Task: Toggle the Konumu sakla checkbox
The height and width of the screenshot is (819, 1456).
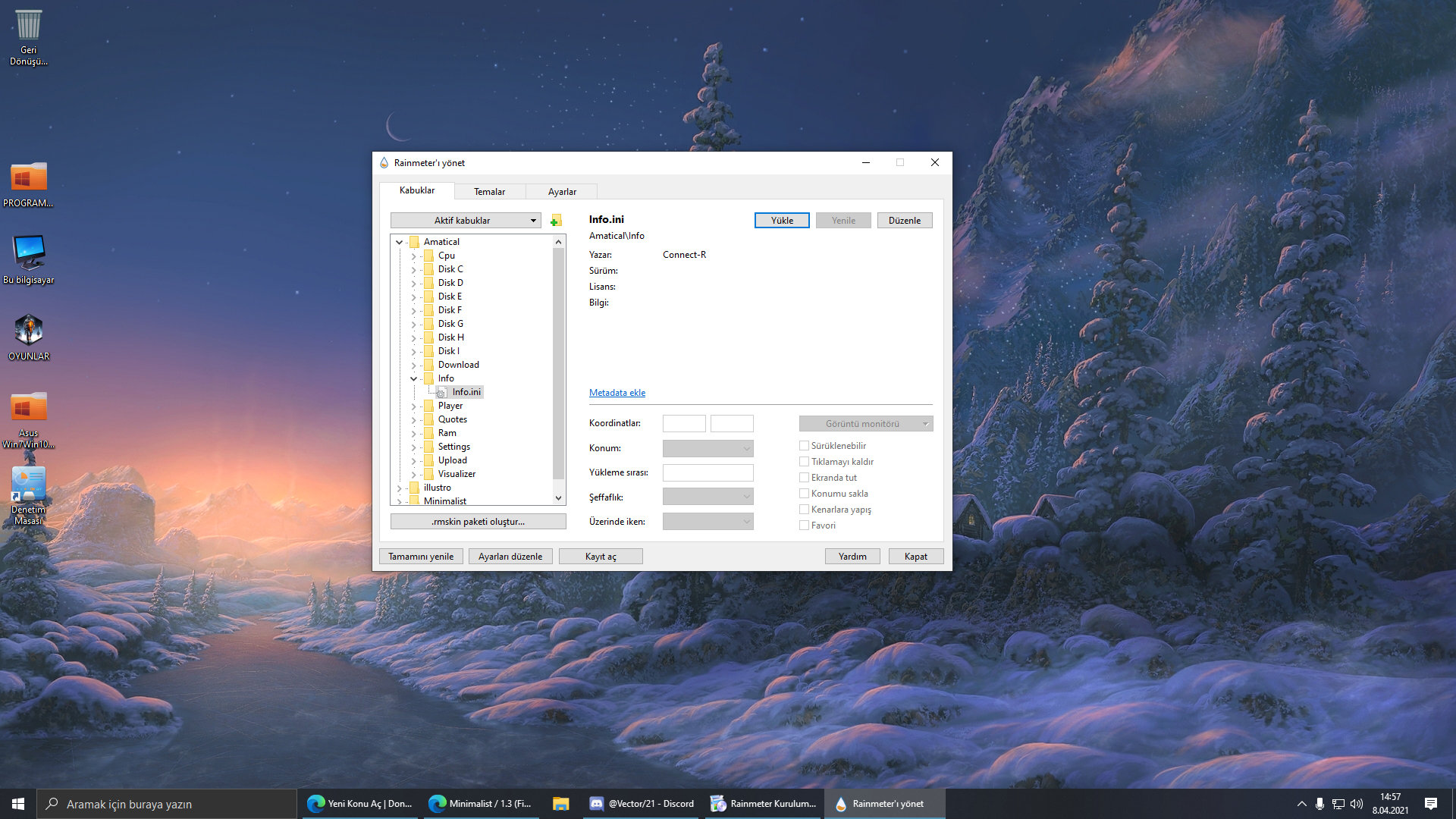Action: coord(804,494)
